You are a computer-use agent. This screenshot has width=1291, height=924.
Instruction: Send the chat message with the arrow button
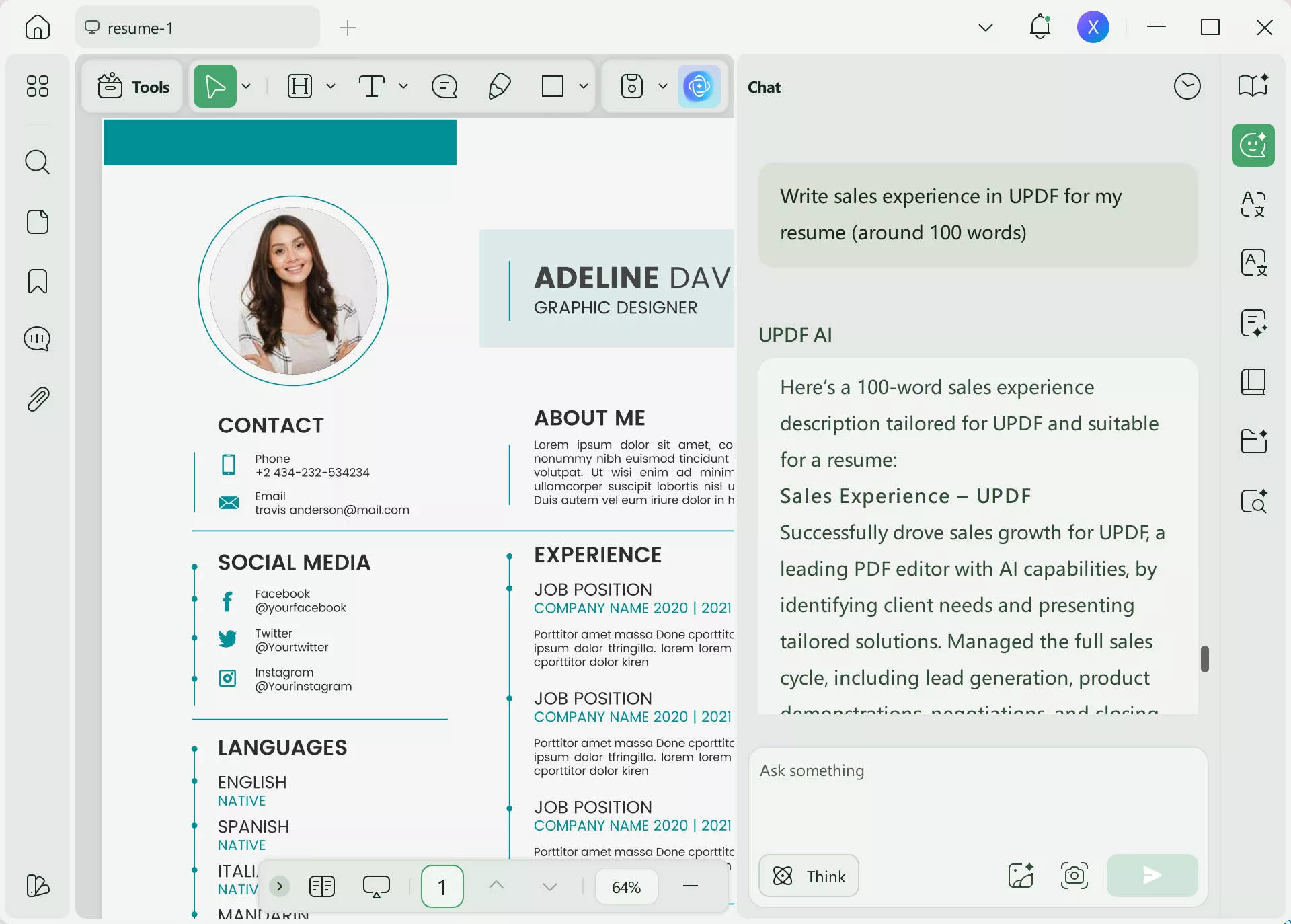[1151, 876]
